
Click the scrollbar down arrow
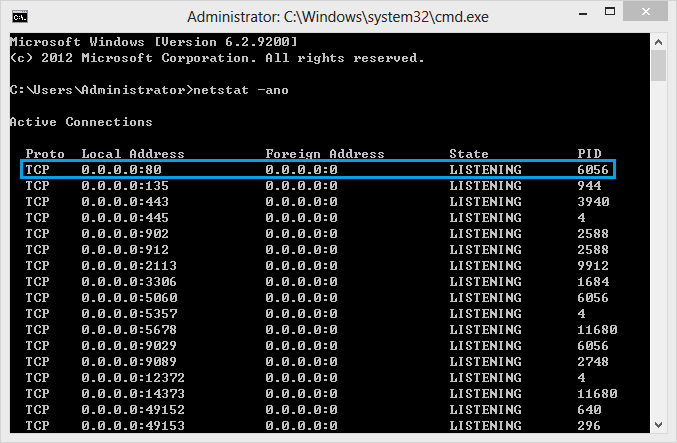(x=658, y=424)
